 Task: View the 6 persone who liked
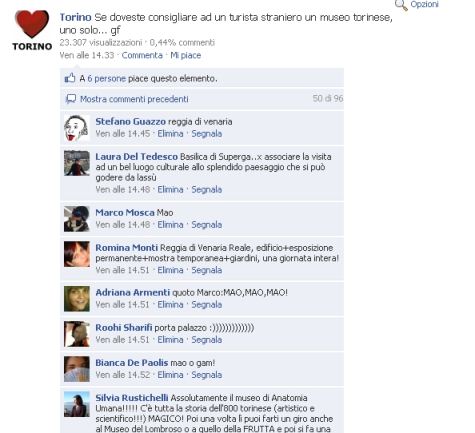[x=106, y=79]
